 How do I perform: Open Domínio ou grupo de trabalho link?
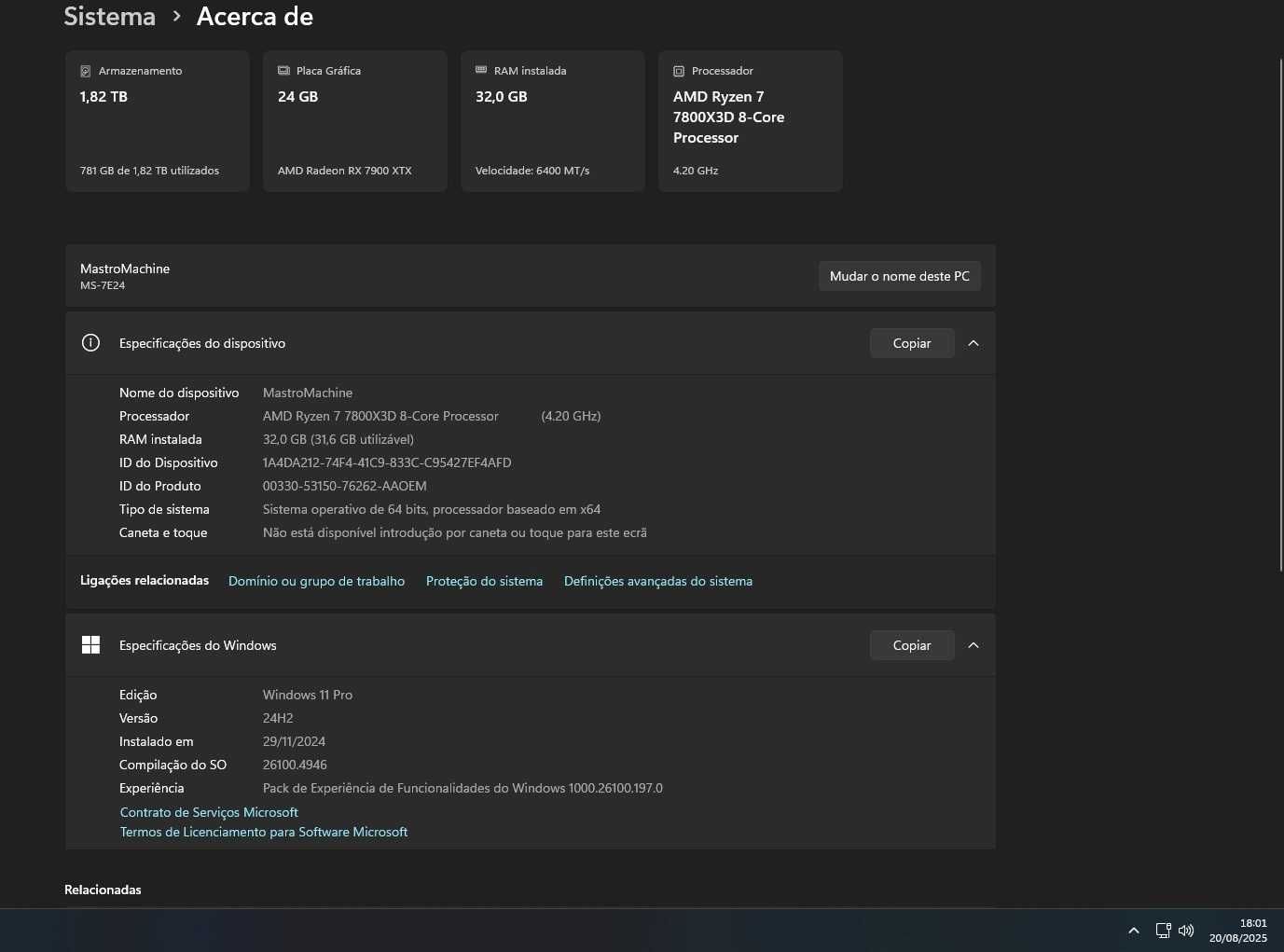(x=316, y=581)
